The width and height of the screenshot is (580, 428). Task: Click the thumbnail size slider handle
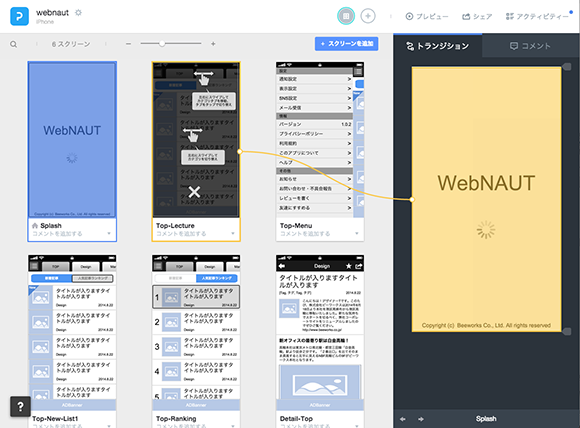162,44
